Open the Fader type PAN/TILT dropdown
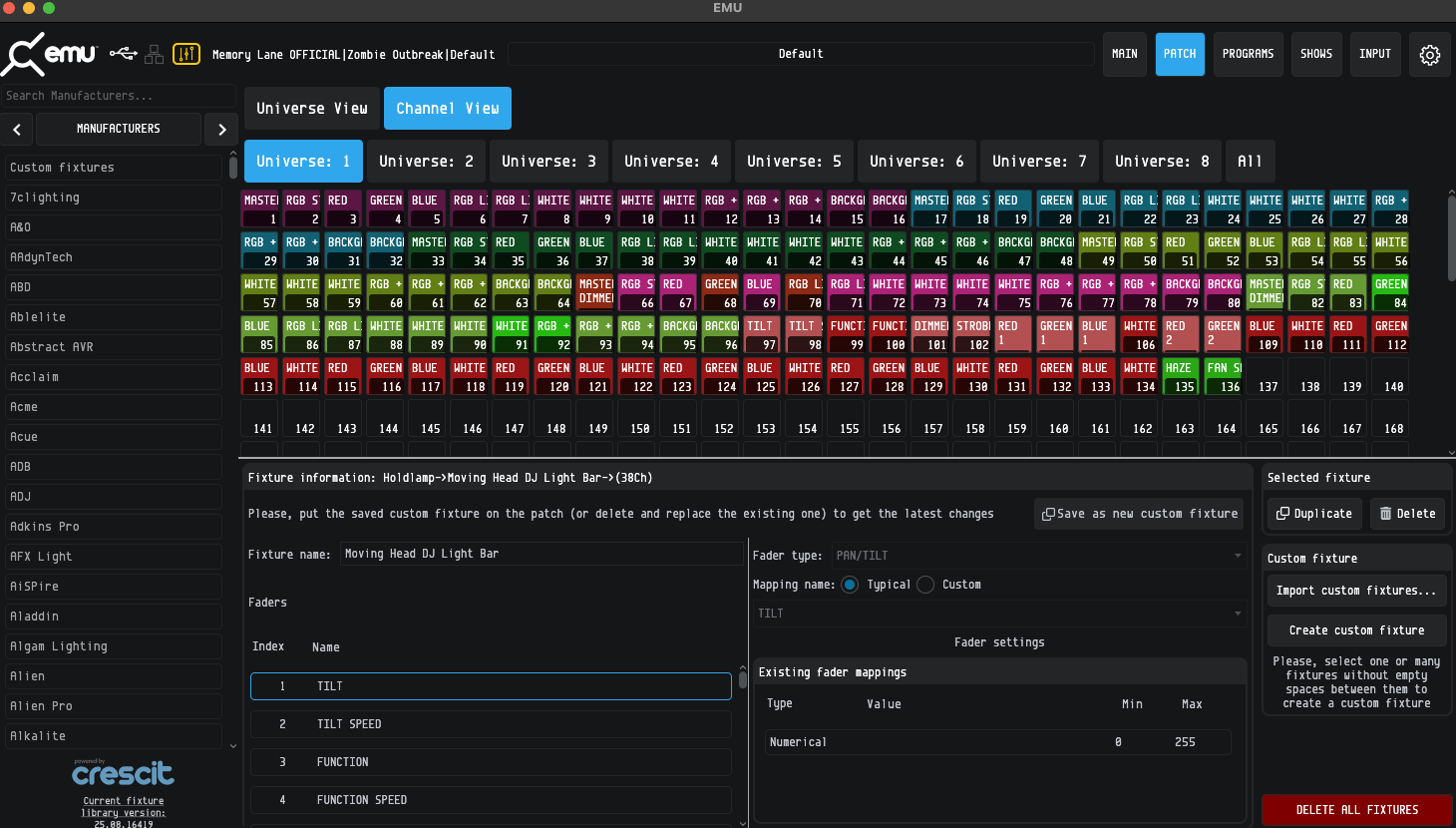The image size is (1456, 828). [x=1037, y=556]
